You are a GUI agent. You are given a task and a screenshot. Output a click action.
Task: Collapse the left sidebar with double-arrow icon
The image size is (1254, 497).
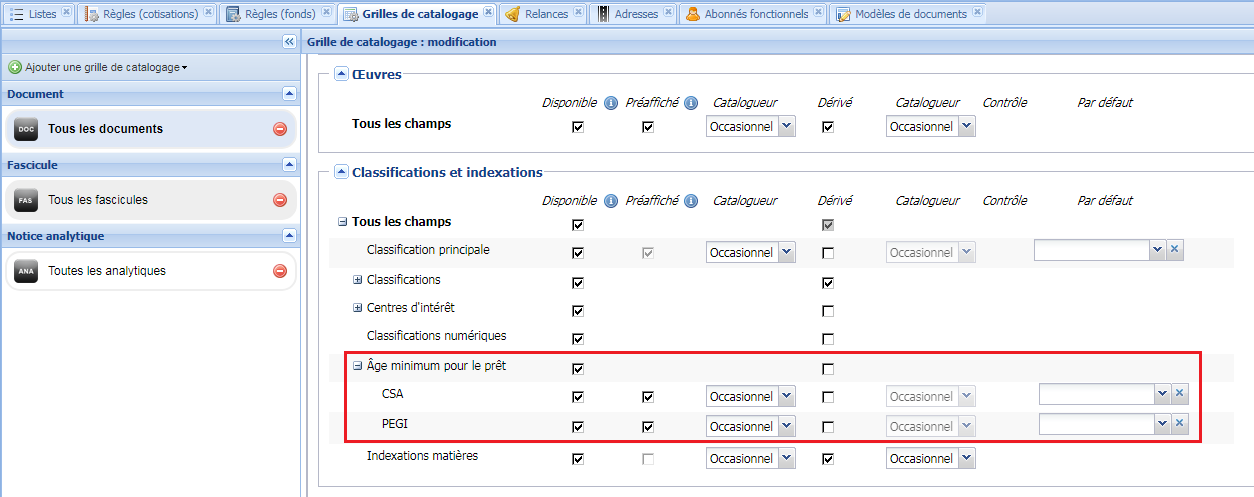[x=289, y=42]
